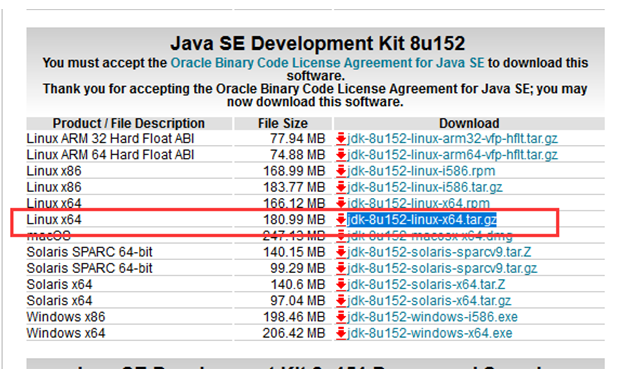The width and height of the screenshot is (622, 378).
Task: Download jdk-8u152-linux-i586.tar.gz
Action: point(424,187)
